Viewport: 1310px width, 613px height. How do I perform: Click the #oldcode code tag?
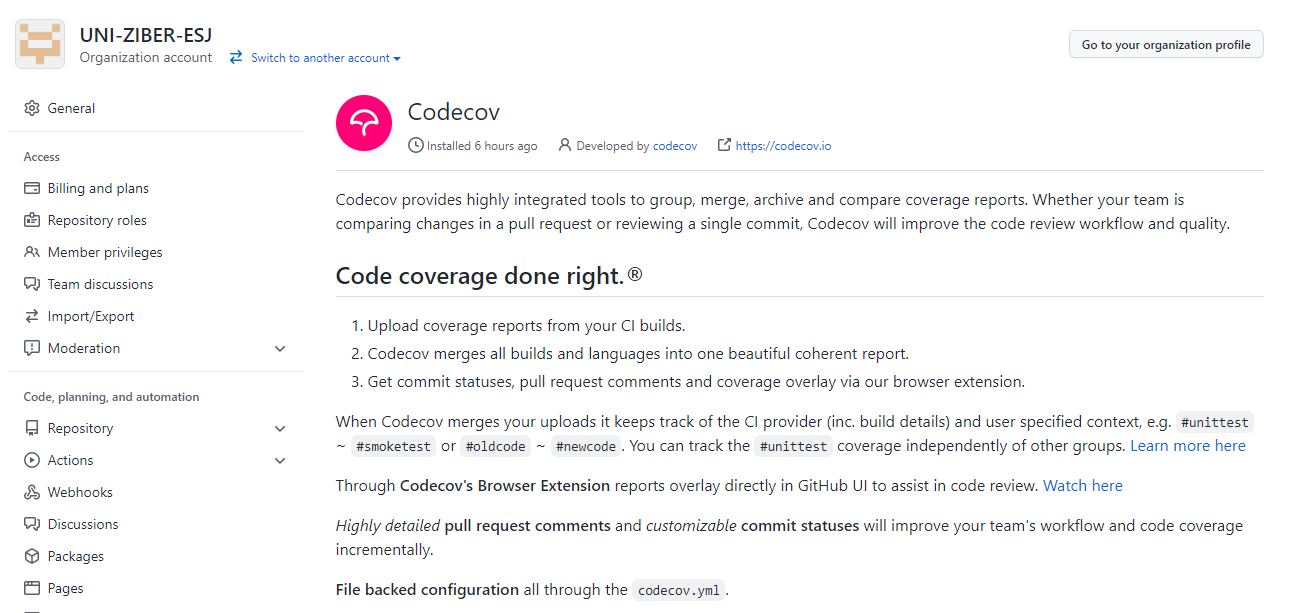point(495,447)
